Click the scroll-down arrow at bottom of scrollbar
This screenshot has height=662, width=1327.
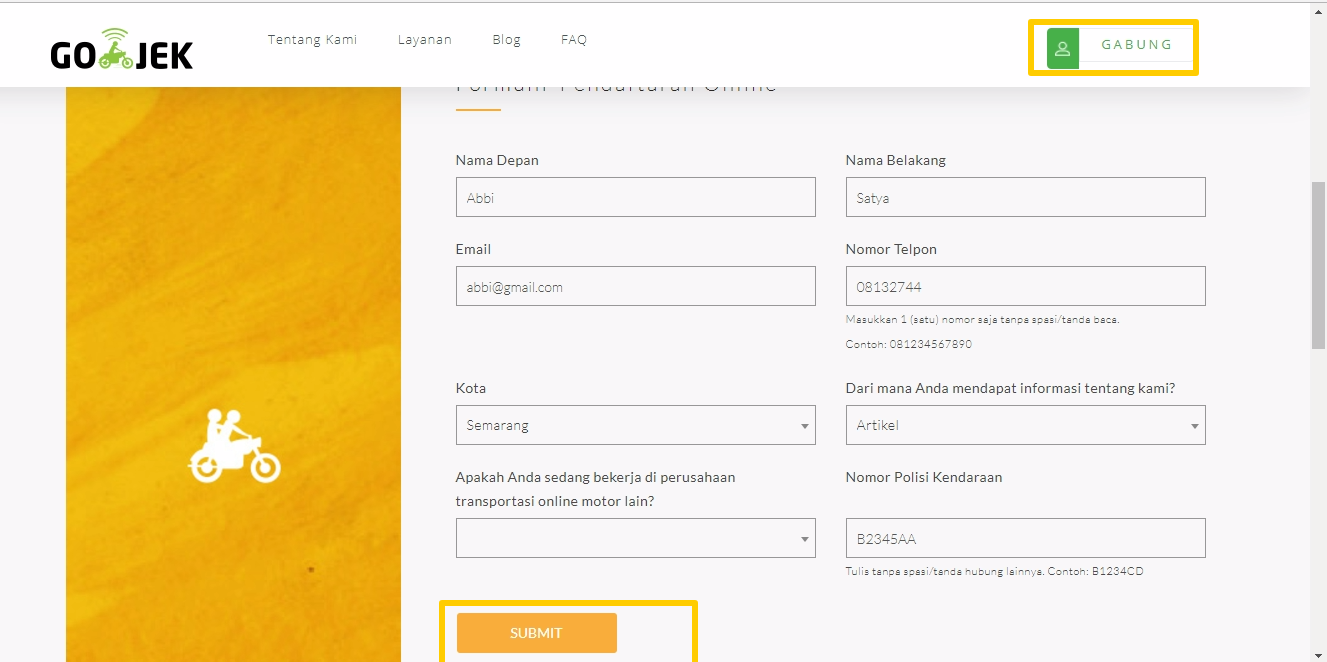coord(1317,653)
